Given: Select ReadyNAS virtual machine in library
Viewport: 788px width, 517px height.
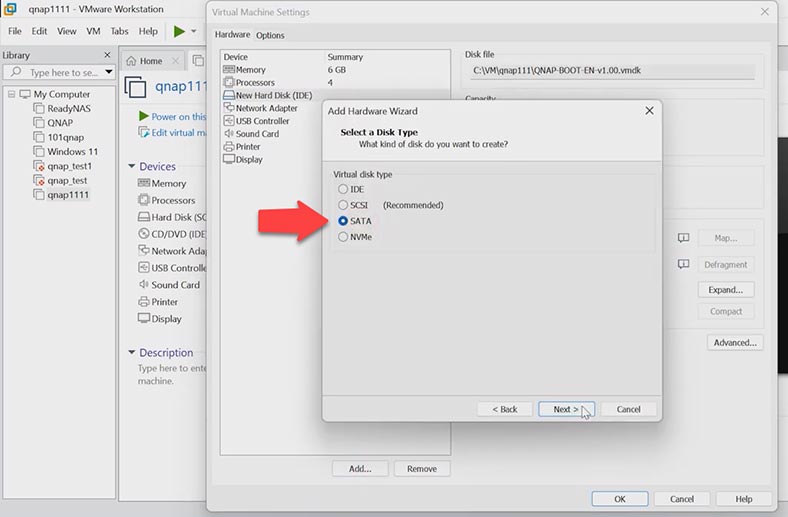Looking at the screenshot, I should [x=62, y=108].
